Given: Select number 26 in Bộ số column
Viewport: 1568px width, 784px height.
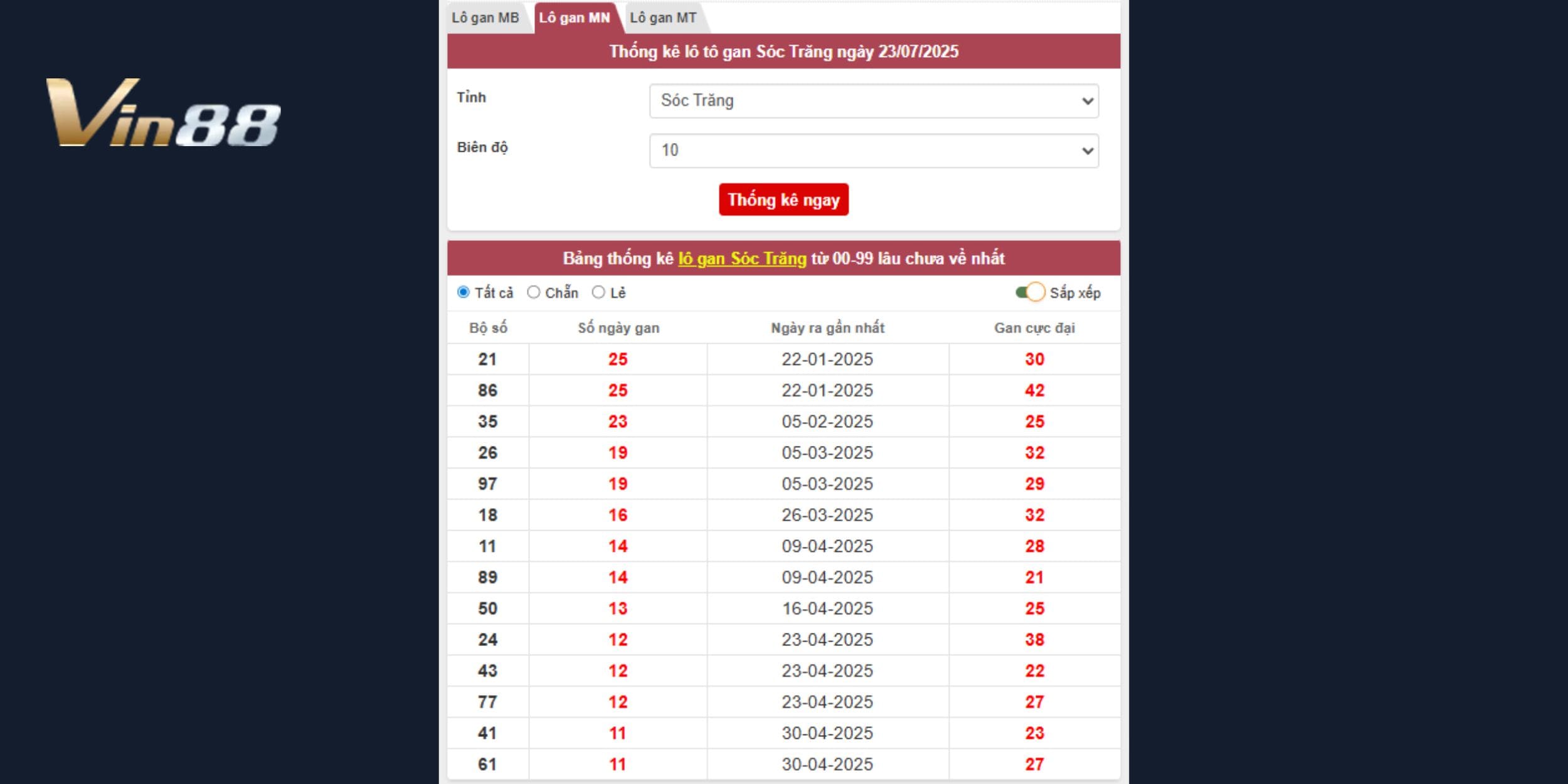Looking at the screenshot, I should point(487,453).
